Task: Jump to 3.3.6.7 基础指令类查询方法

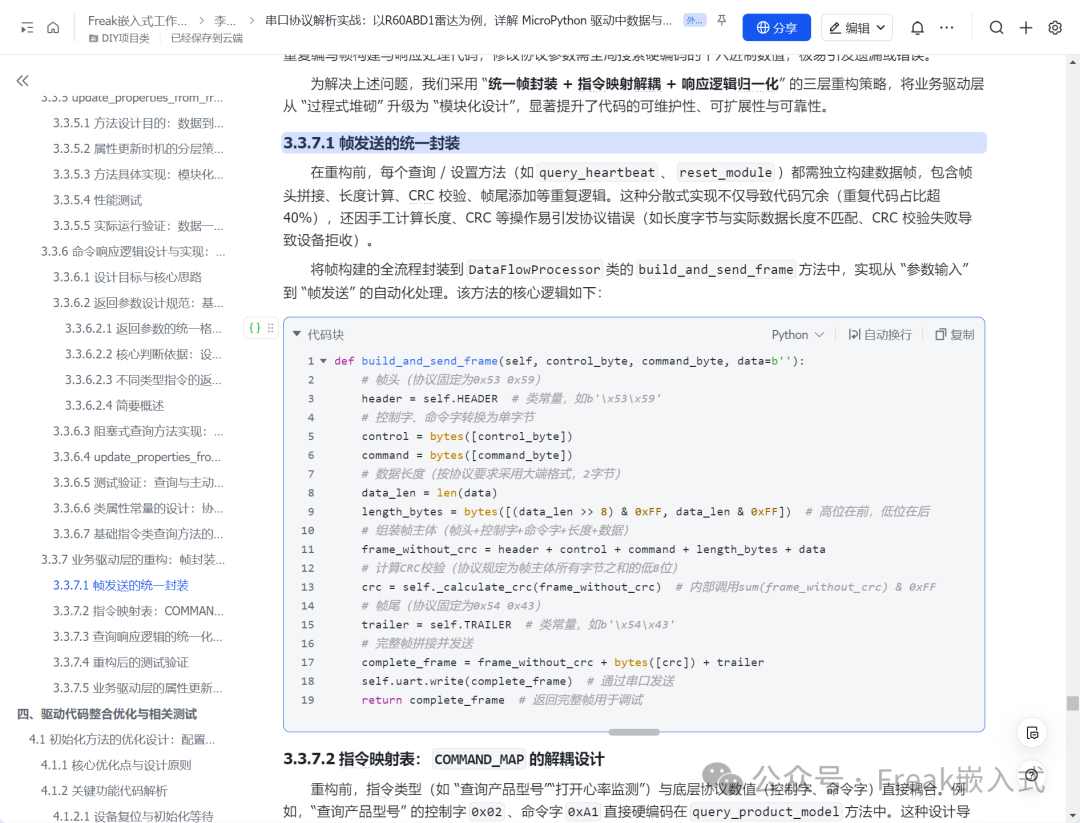Action: click(x=138, y=534)
